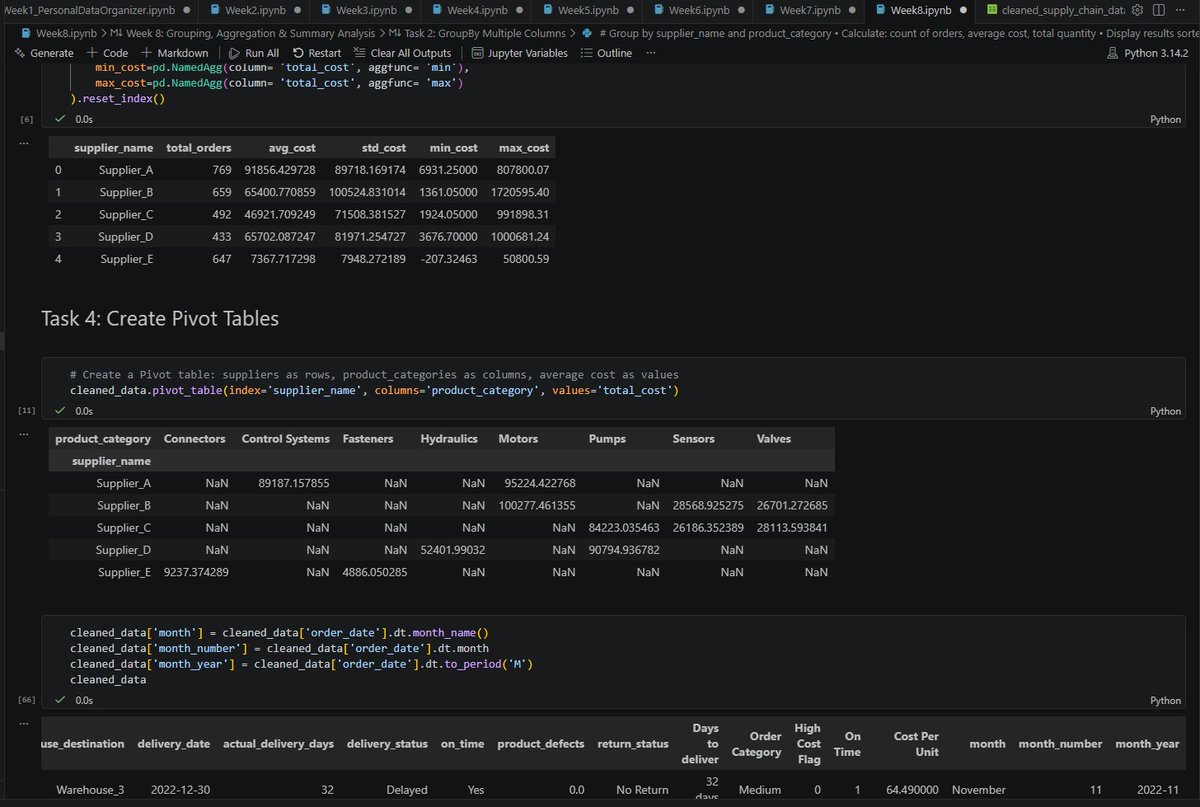The height and width of the screenshot is (807, 1200).
Task: Open breadcrumb 'Week 8: Grouping, Aggregation & Summary Analysis'
Action: 241,33
